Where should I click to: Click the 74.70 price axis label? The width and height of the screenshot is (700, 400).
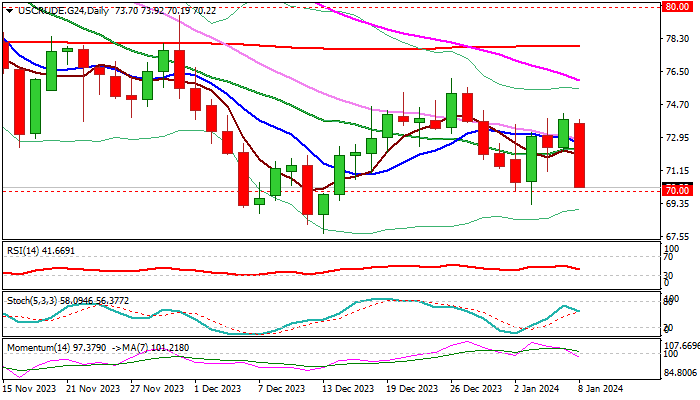677,105
